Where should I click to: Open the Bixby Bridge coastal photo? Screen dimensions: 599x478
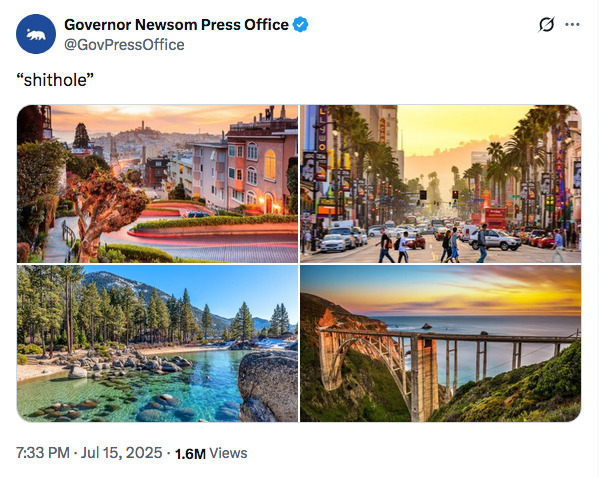pyautogui.click(x=440, y=344)
